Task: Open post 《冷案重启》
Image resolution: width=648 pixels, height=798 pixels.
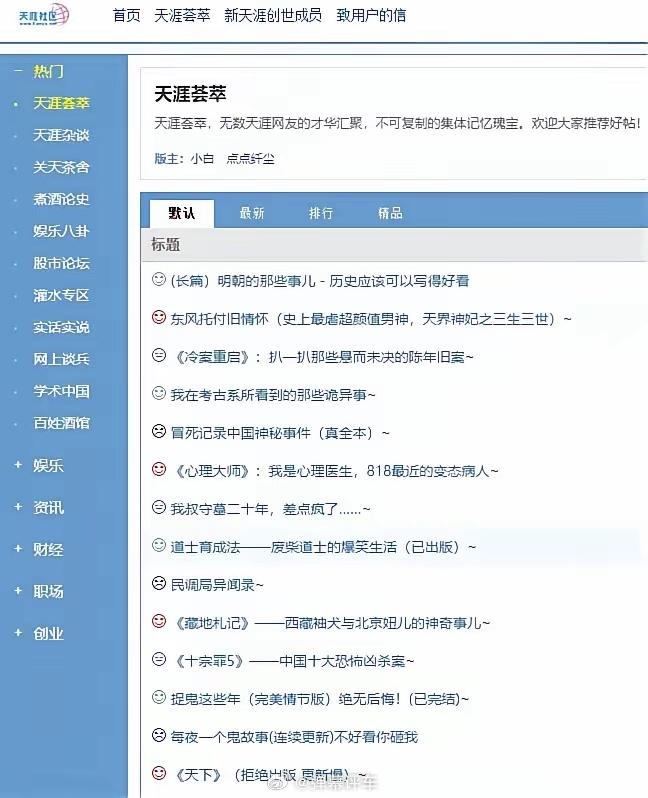Action: pos(323,357)
